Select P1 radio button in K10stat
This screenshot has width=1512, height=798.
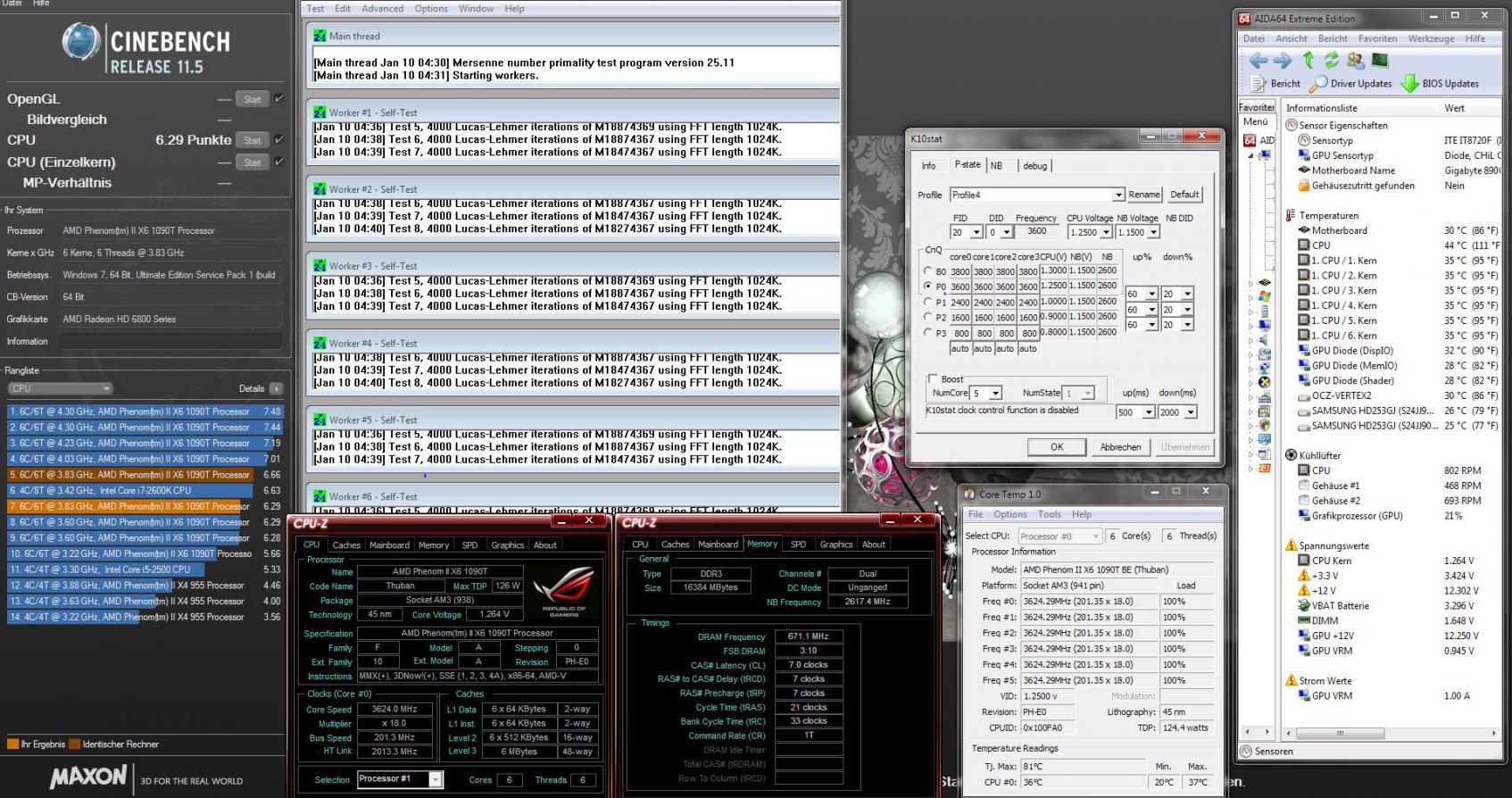pyautogui.click(x=928, y=302)
